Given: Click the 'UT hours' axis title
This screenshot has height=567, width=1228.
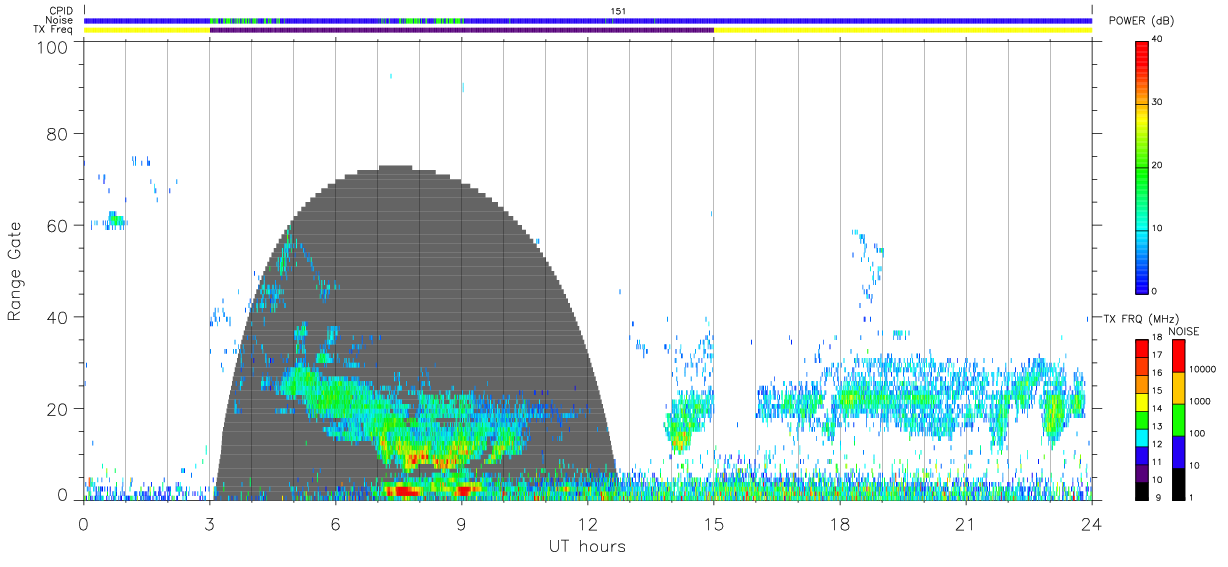Looking at the screenshot, I should [x=587, y=546].
